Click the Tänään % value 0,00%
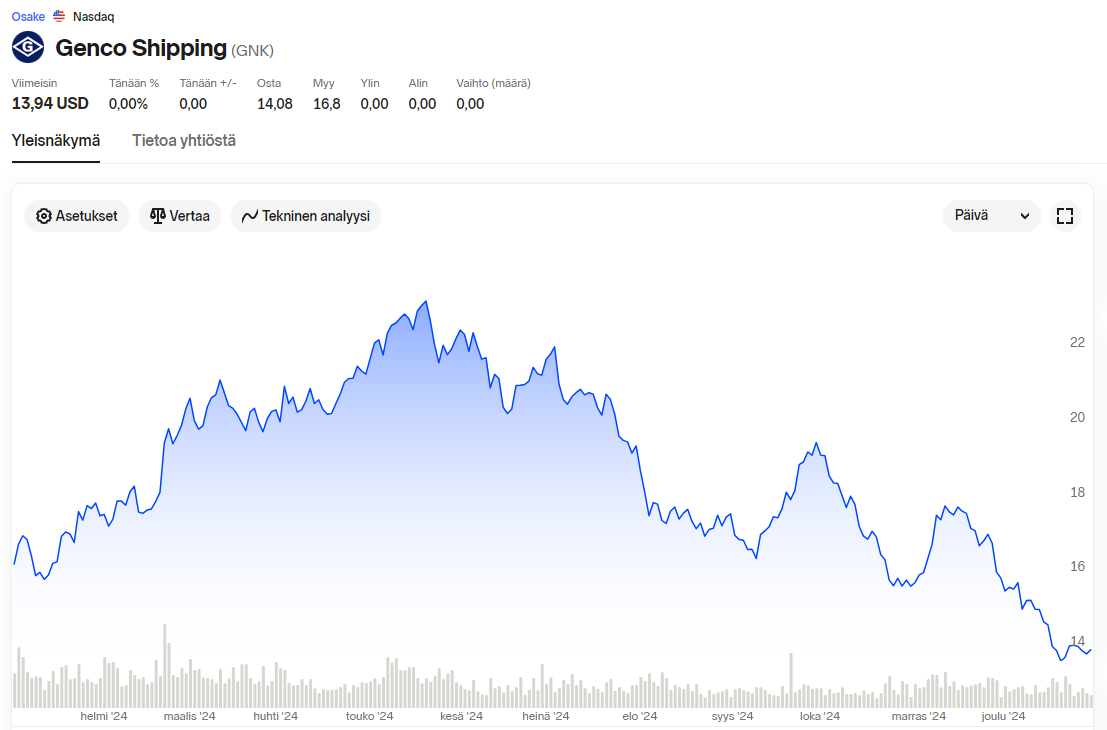The image size is (1107, 730). click(x=128, y=104)
